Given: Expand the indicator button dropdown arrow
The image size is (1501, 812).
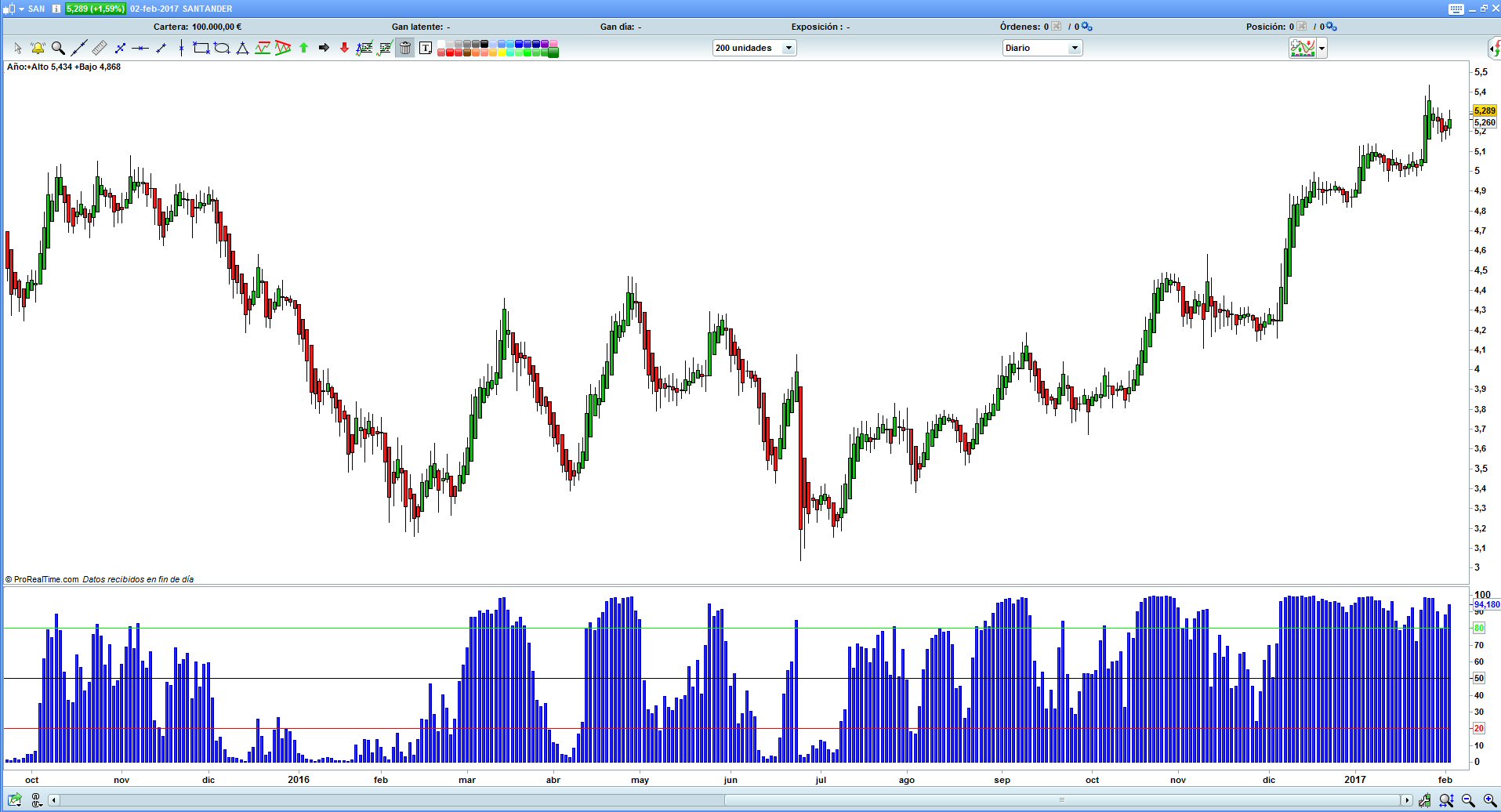Looking at the screenshot, I should [1322, 48].
